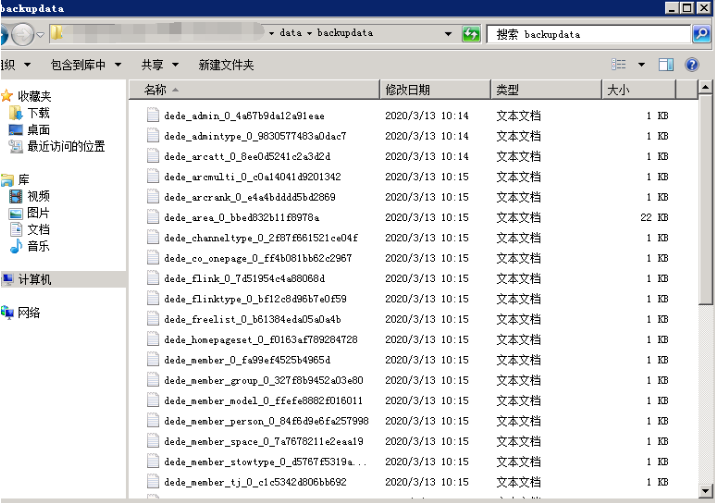Select the file dede_area_0_bbed832b11f8978a
715x503 pixels.
[x=241, y=217]
